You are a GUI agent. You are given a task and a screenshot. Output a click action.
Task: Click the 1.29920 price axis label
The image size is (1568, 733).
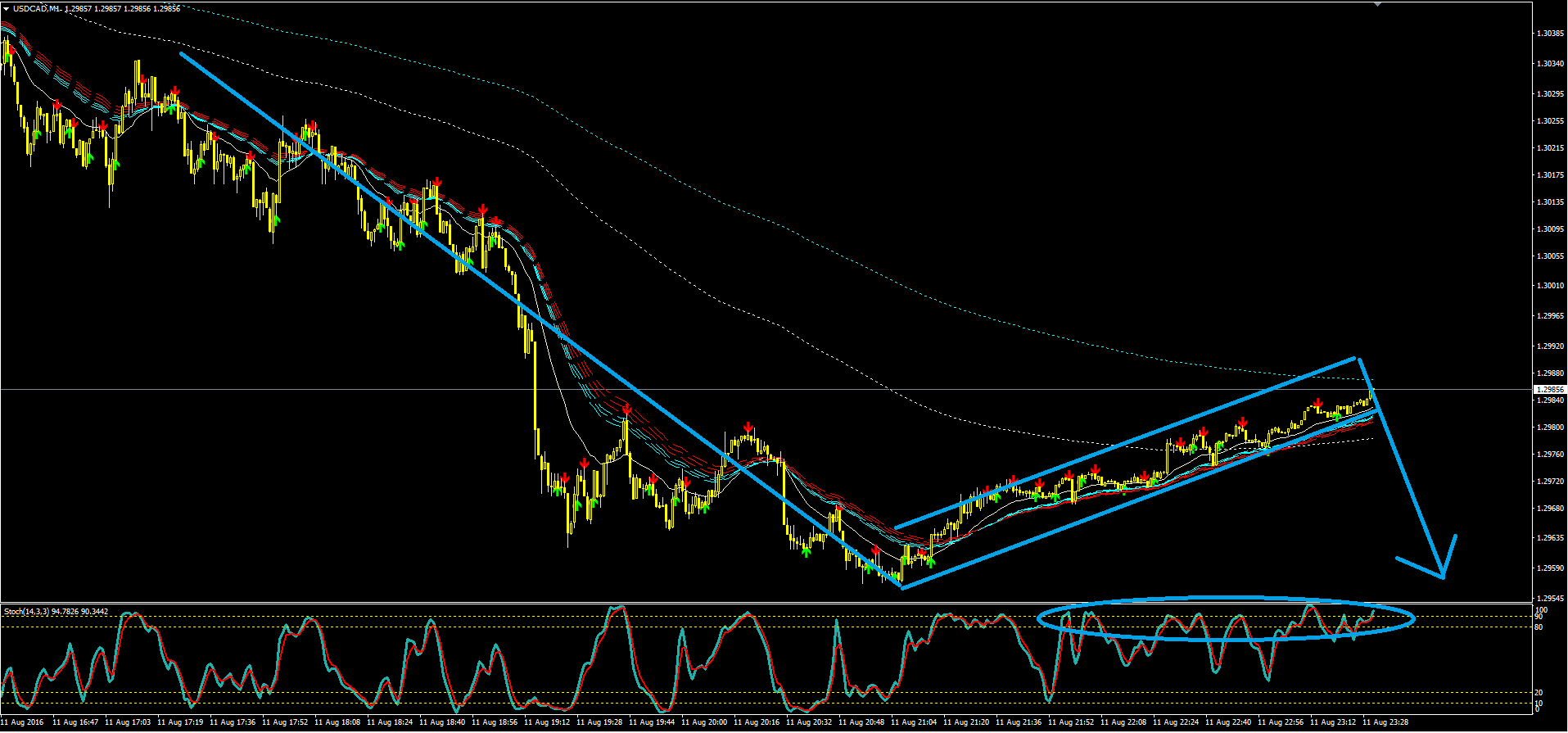[1551, 346]
